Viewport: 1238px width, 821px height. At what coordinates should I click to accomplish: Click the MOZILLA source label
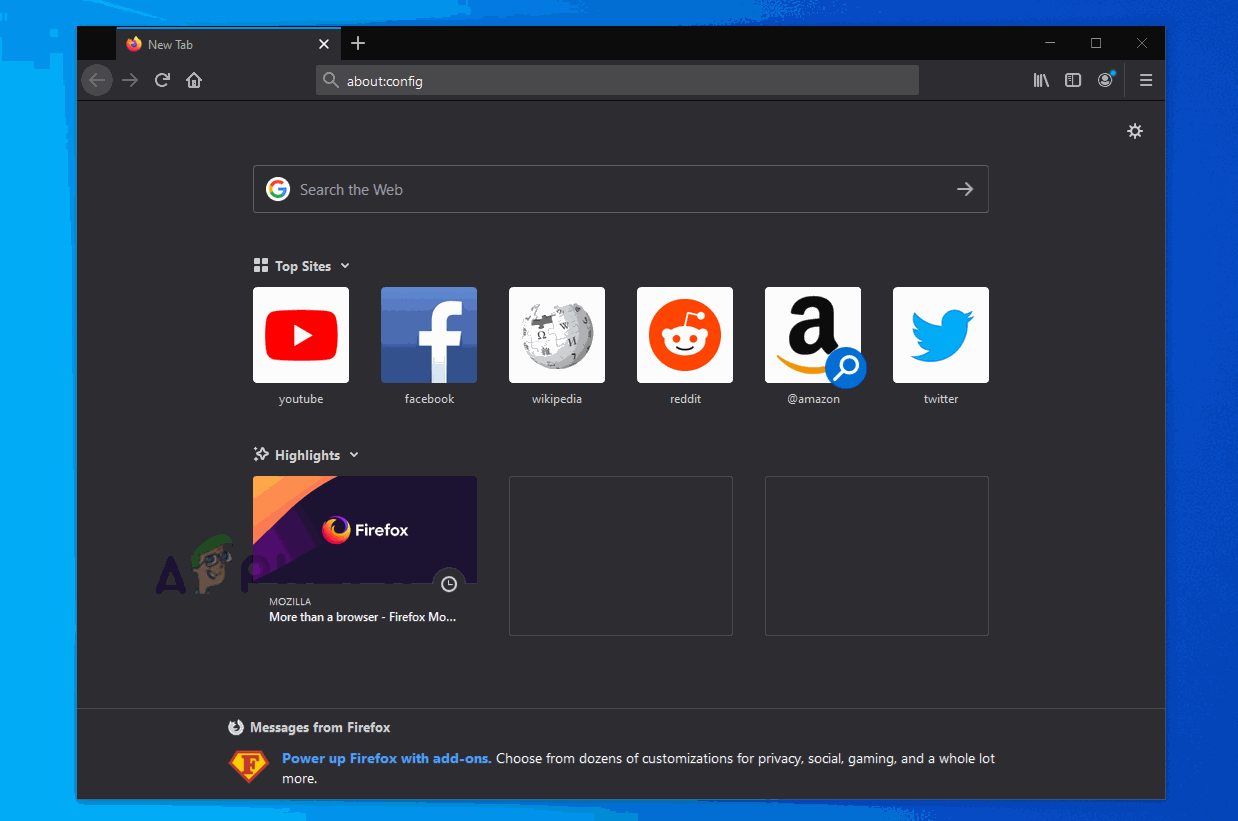tap(290, 602)
